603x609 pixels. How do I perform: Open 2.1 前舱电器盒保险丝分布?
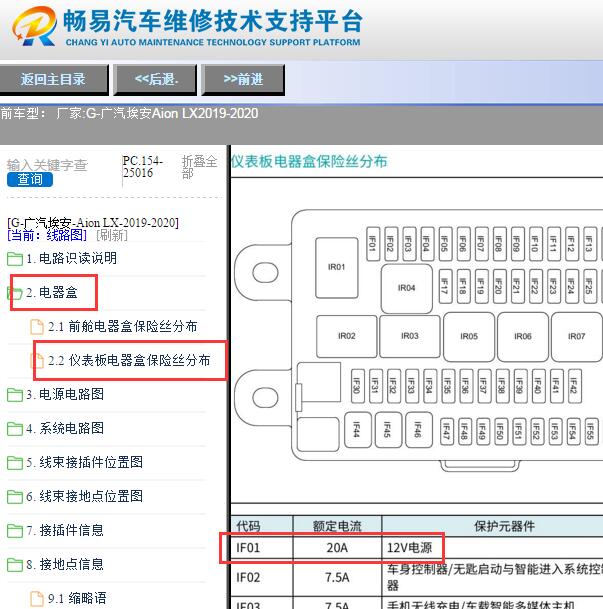coord(123,326)
